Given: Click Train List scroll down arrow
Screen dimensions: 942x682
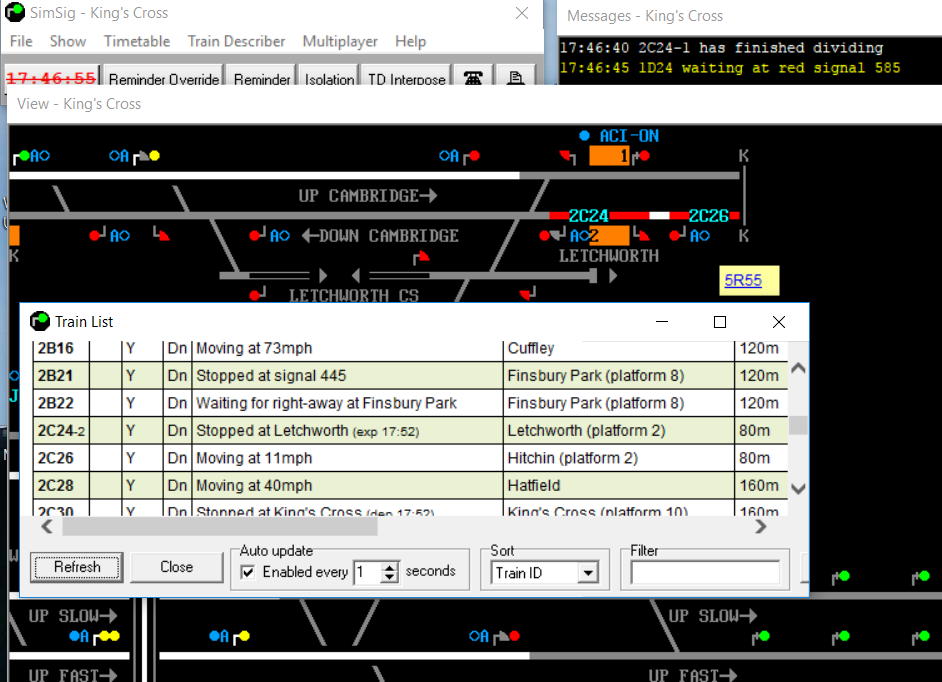Looking at the screenshot, I should coord(798,489).
